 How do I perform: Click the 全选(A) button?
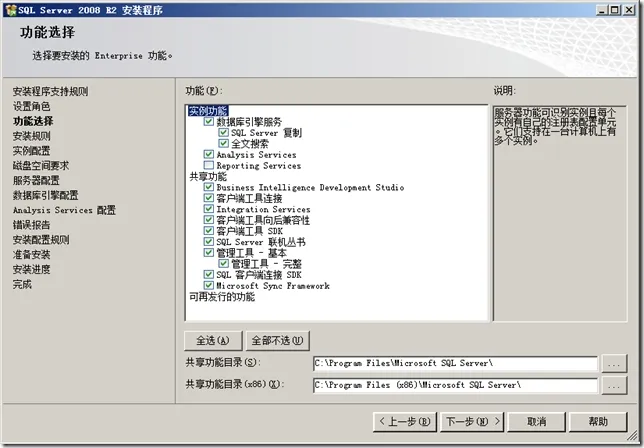(213, 340)
